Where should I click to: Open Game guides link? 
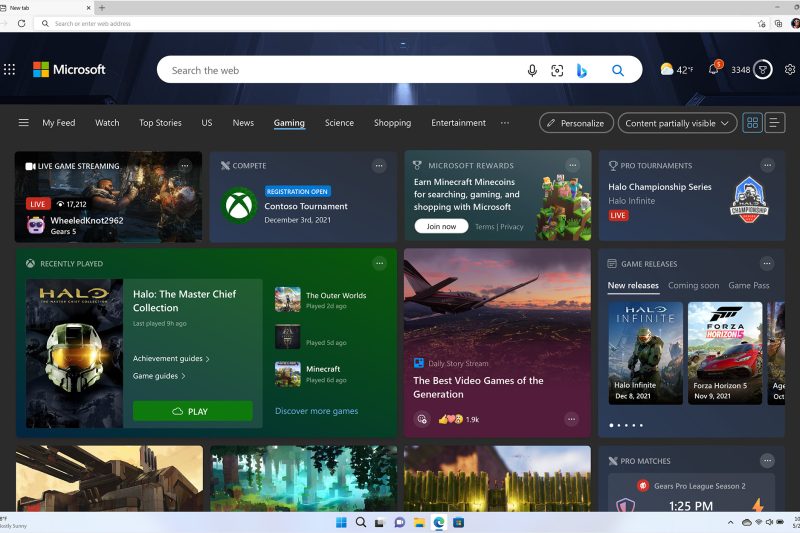tap(159, 376)
